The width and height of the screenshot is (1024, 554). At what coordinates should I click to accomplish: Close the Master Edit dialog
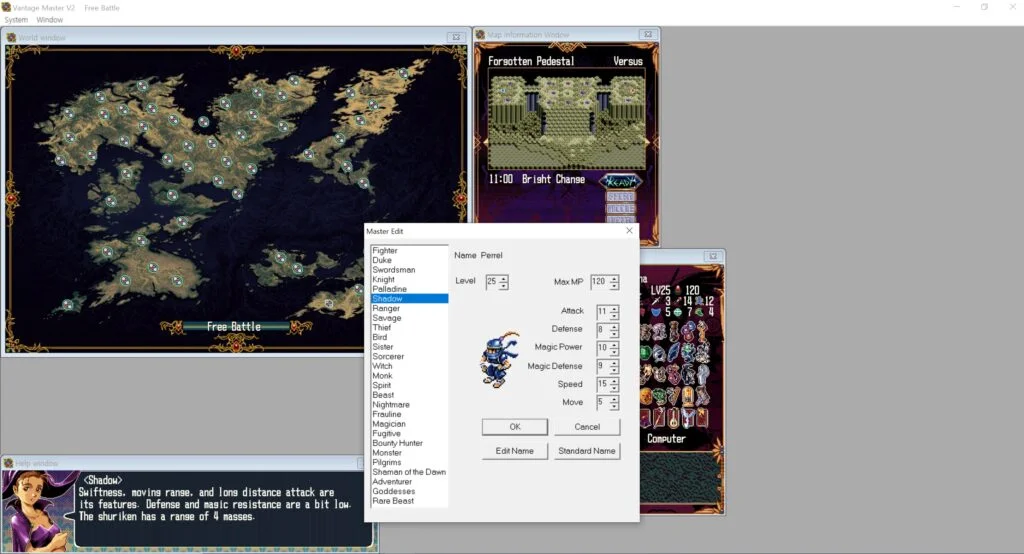click(x=629, y=231)
